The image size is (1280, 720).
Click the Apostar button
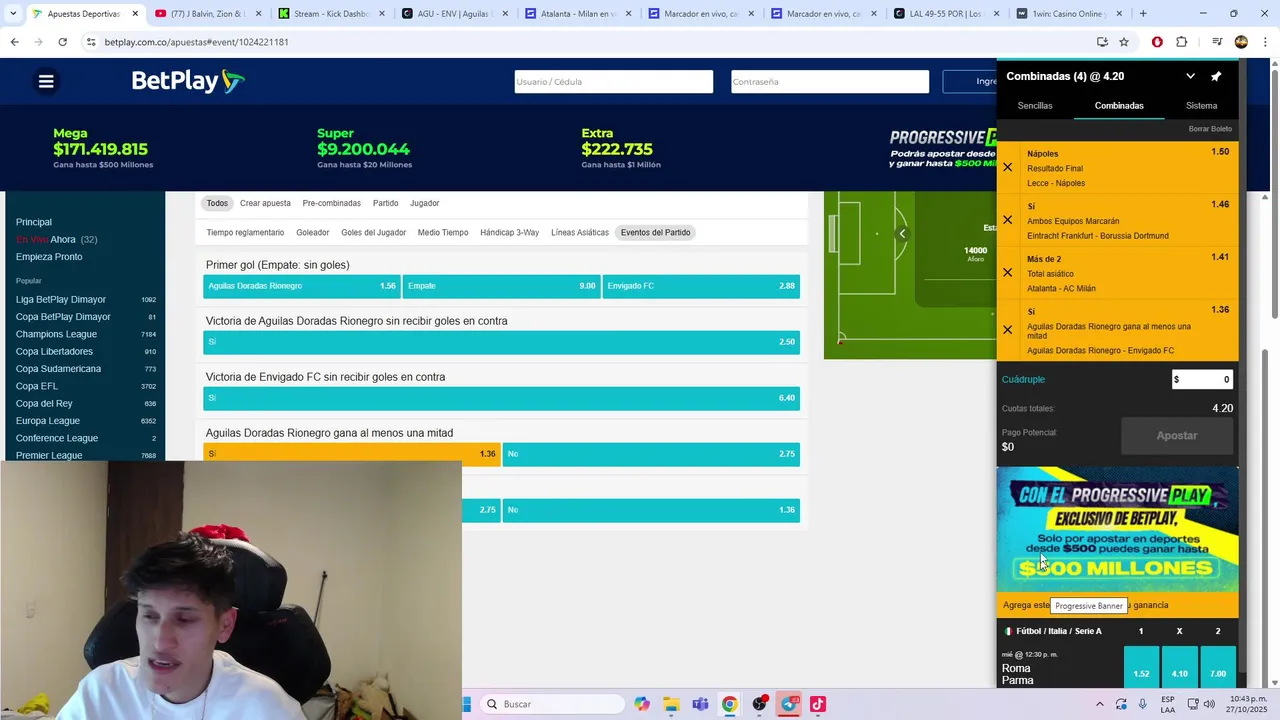click(1177, 436)
